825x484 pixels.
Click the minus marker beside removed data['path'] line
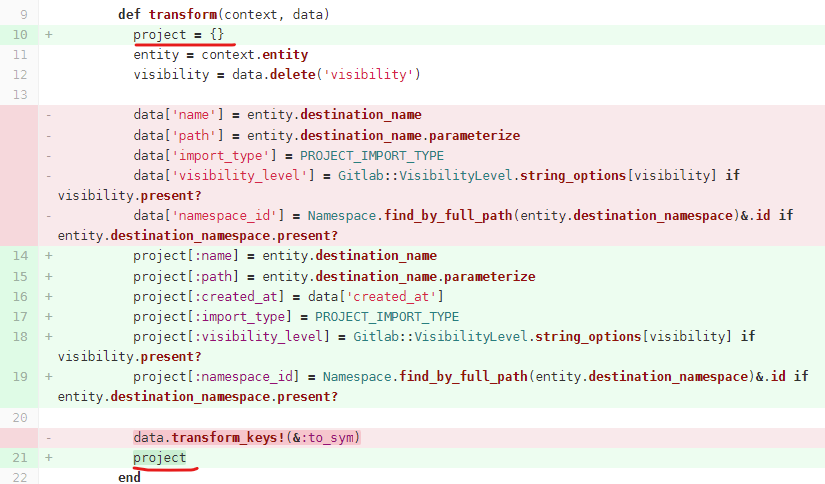point(48,135)
